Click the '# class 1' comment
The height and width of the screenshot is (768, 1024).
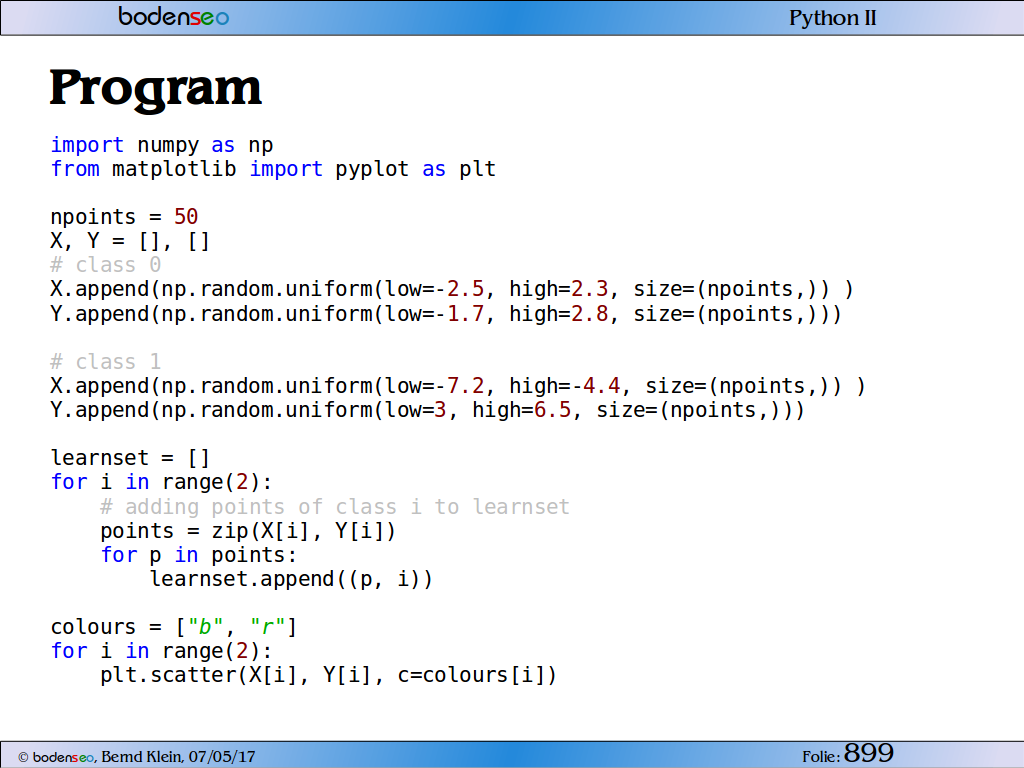click(106, 361)
